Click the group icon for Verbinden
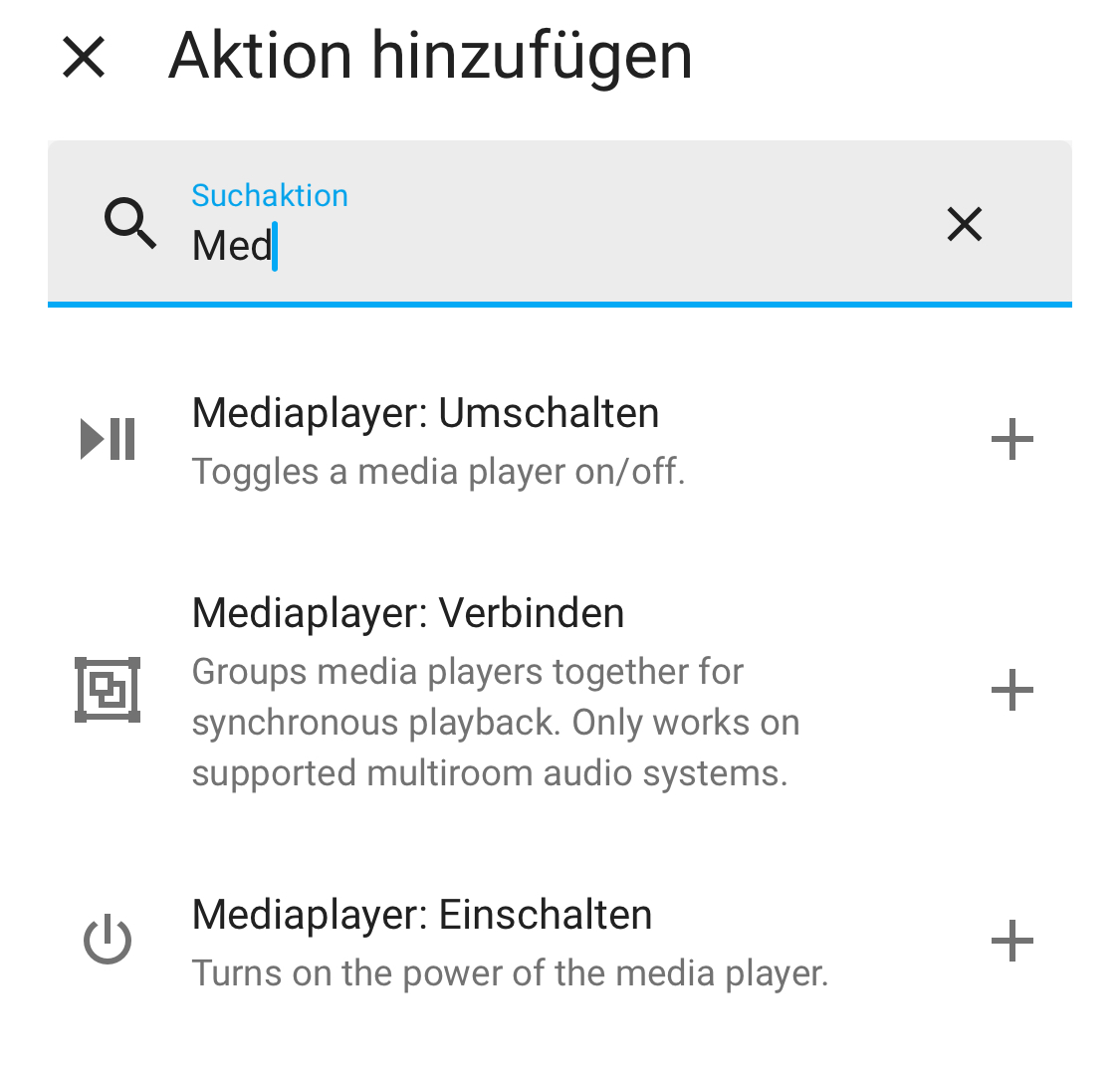Screen dimensions: 1120x1074 pyautogui.click(x=108, y=690)
